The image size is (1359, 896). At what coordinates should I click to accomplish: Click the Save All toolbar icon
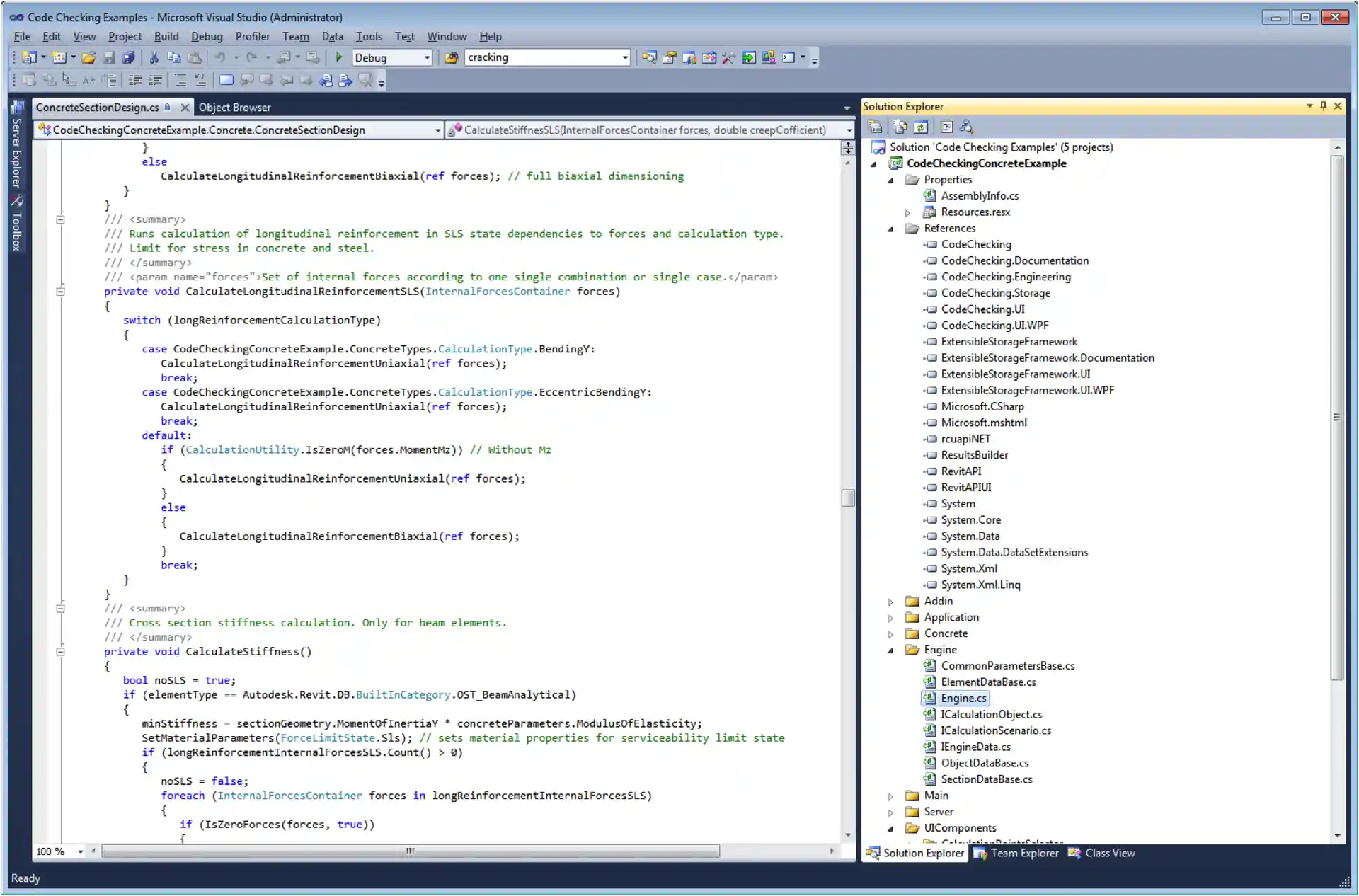click(x=128, y=57)
